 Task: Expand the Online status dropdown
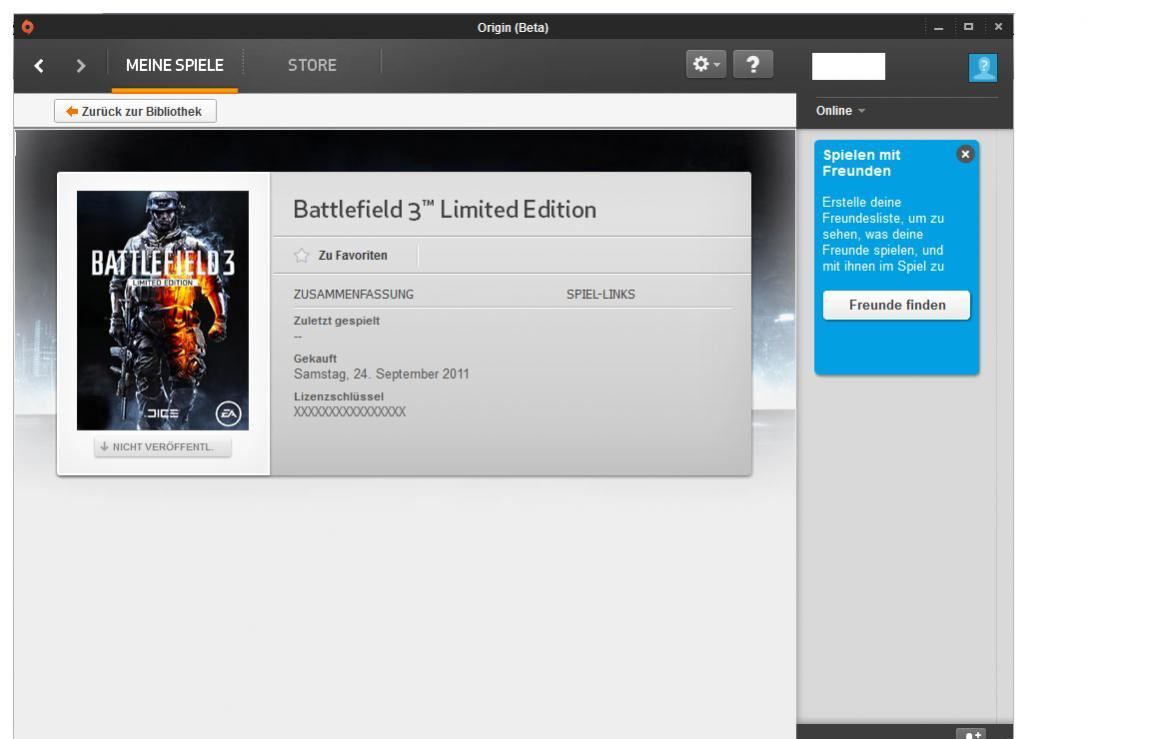click(x=840, y=111)
